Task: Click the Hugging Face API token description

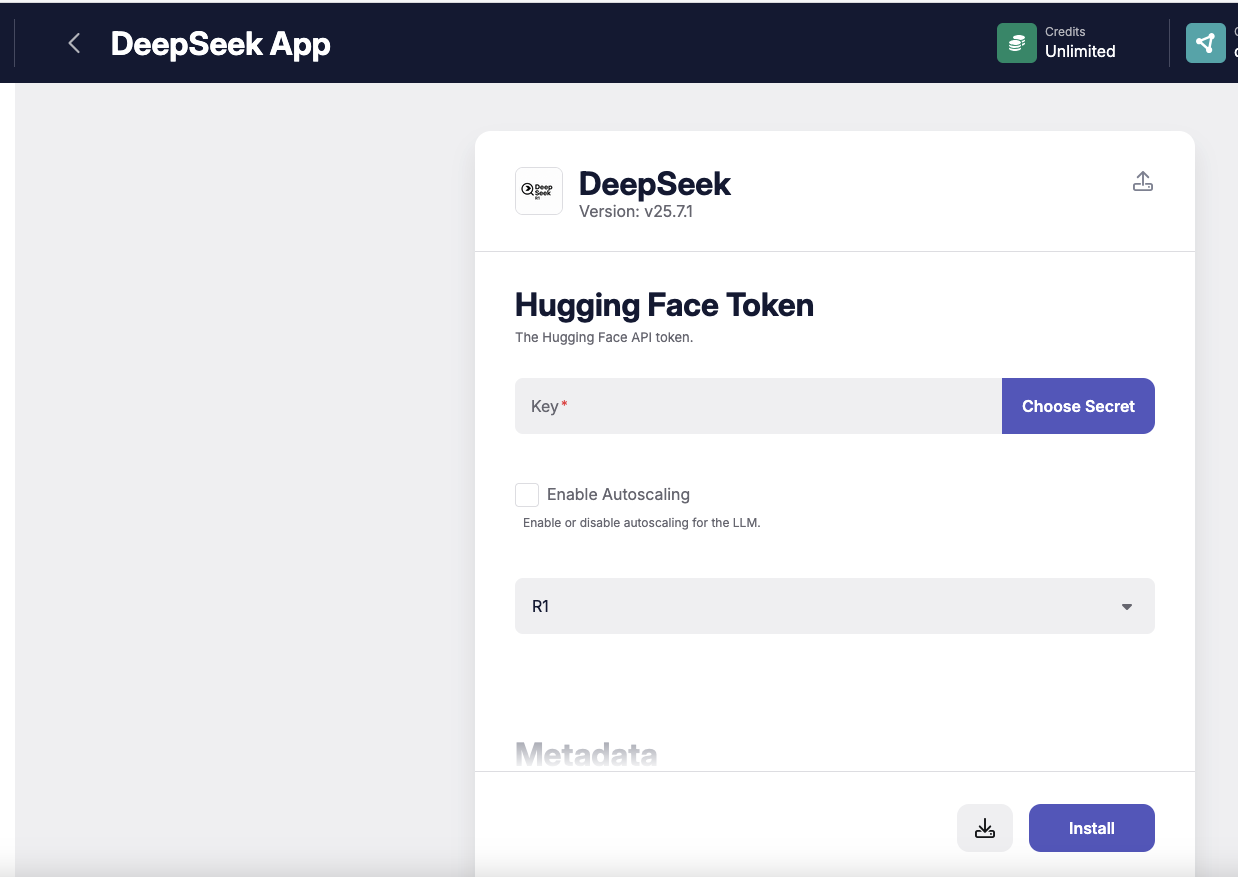Action: pyautogui.click(x=604, y=338)
